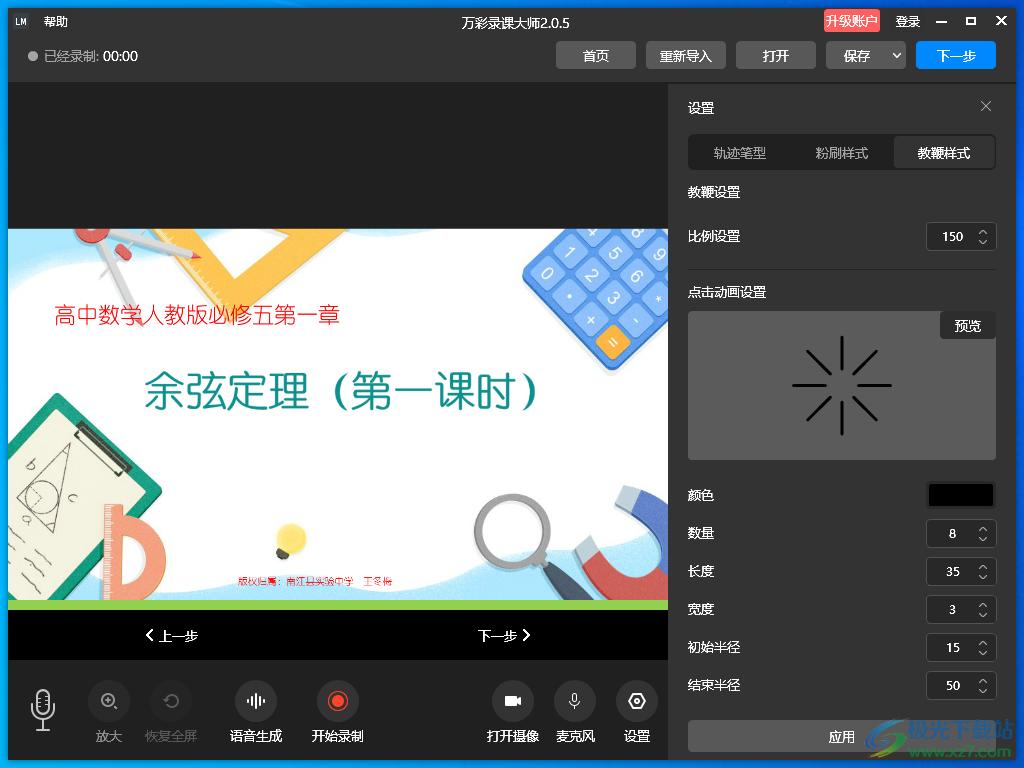Click the zoom in magnifier icon

109,702
